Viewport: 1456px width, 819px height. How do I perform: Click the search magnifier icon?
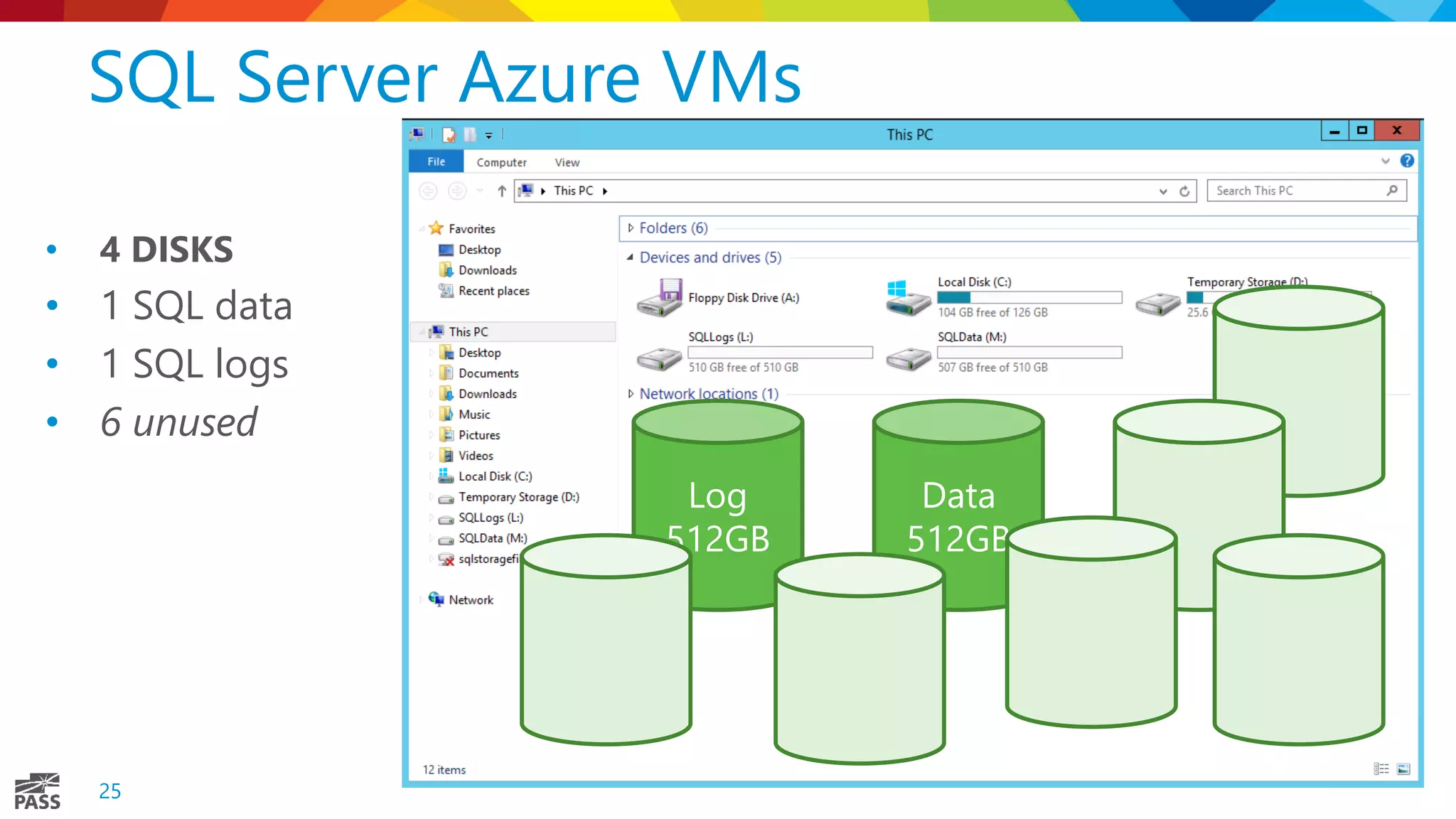tap(1392, 191)
